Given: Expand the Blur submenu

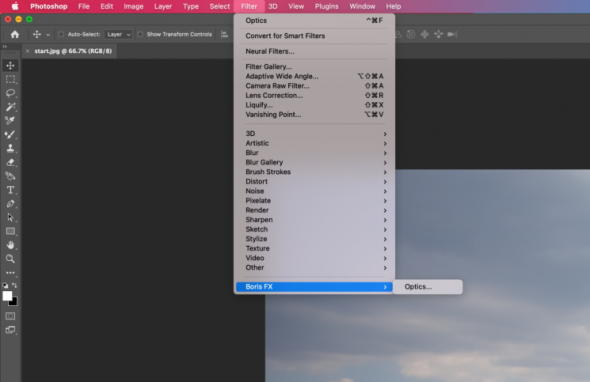Looking at the screenshot, I should [314, 153].
